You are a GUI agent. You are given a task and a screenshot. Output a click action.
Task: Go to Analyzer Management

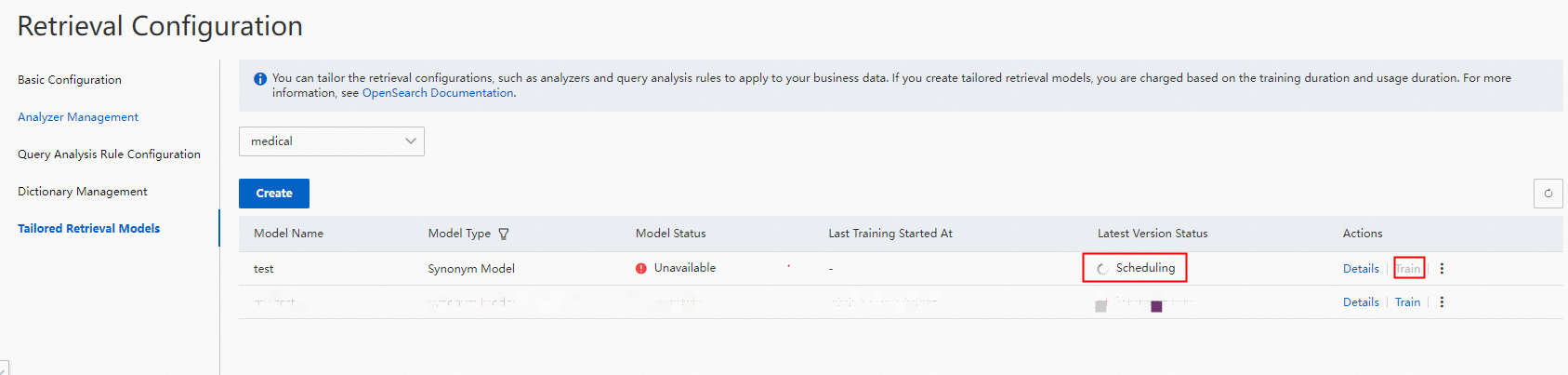click(78, 117)
